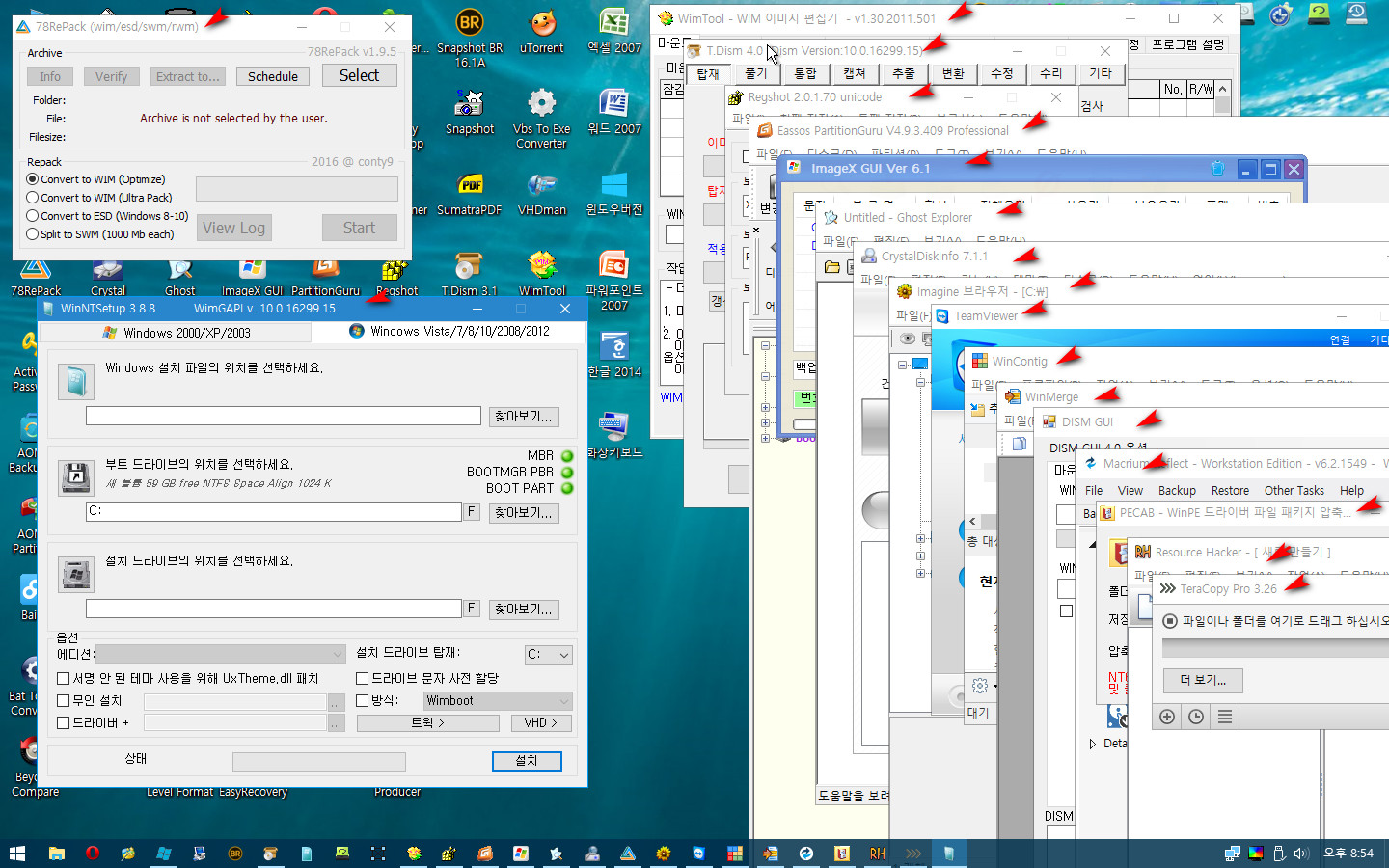Check the 드라이버 + checkbox
Image resolution: width=1389 pixels, height=868 pixels.
click(x=64, y=722)
